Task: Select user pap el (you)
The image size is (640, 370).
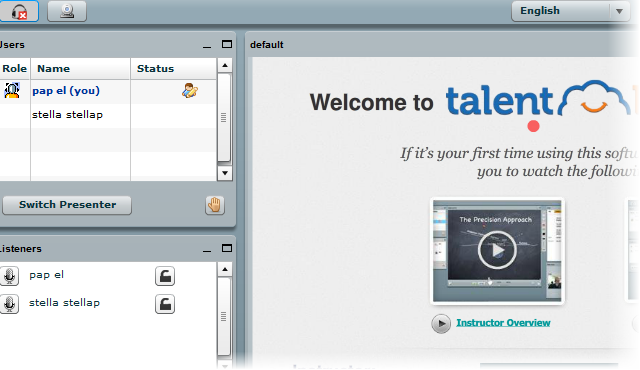Action: tap(66, 91)
